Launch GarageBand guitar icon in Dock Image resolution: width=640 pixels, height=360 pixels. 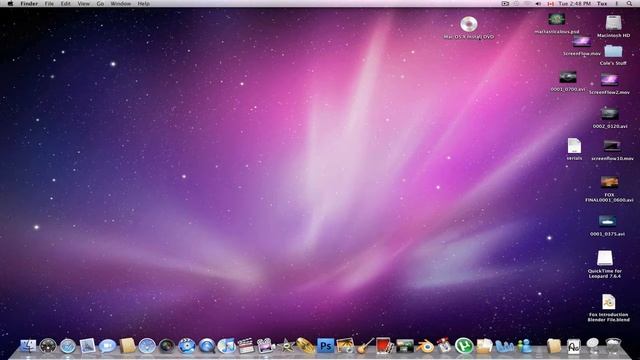365,346
